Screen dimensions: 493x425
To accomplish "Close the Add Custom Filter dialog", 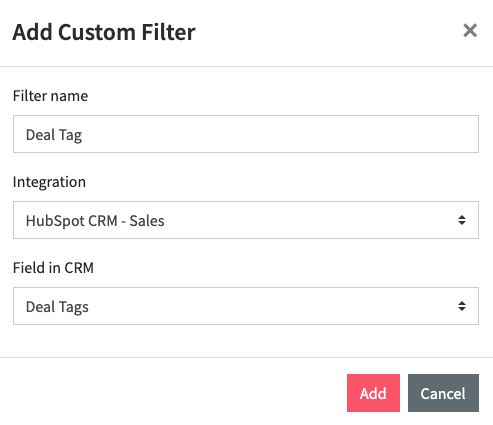I will pos(470,31).
